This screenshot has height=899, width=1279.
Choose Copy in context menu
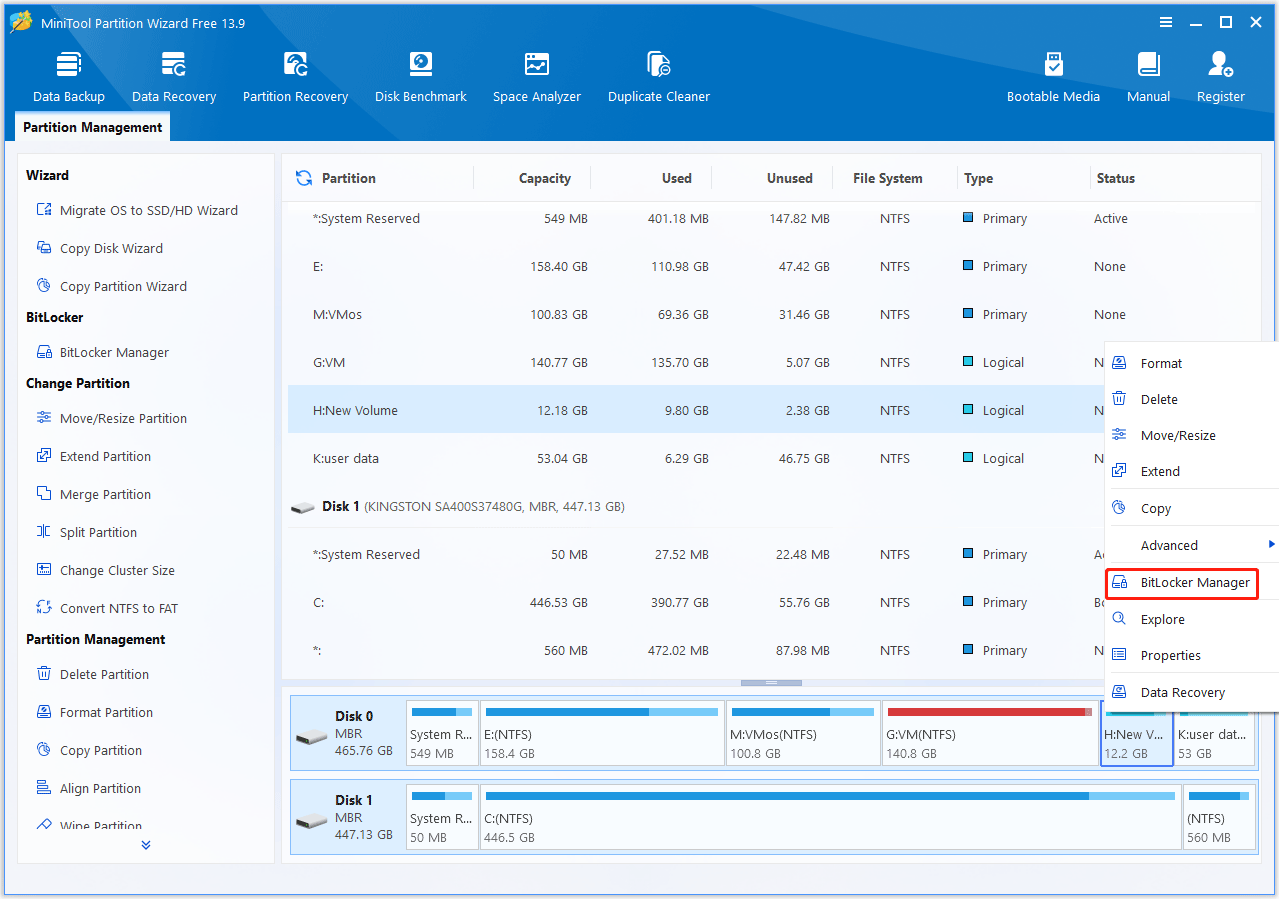point(1192,508)
